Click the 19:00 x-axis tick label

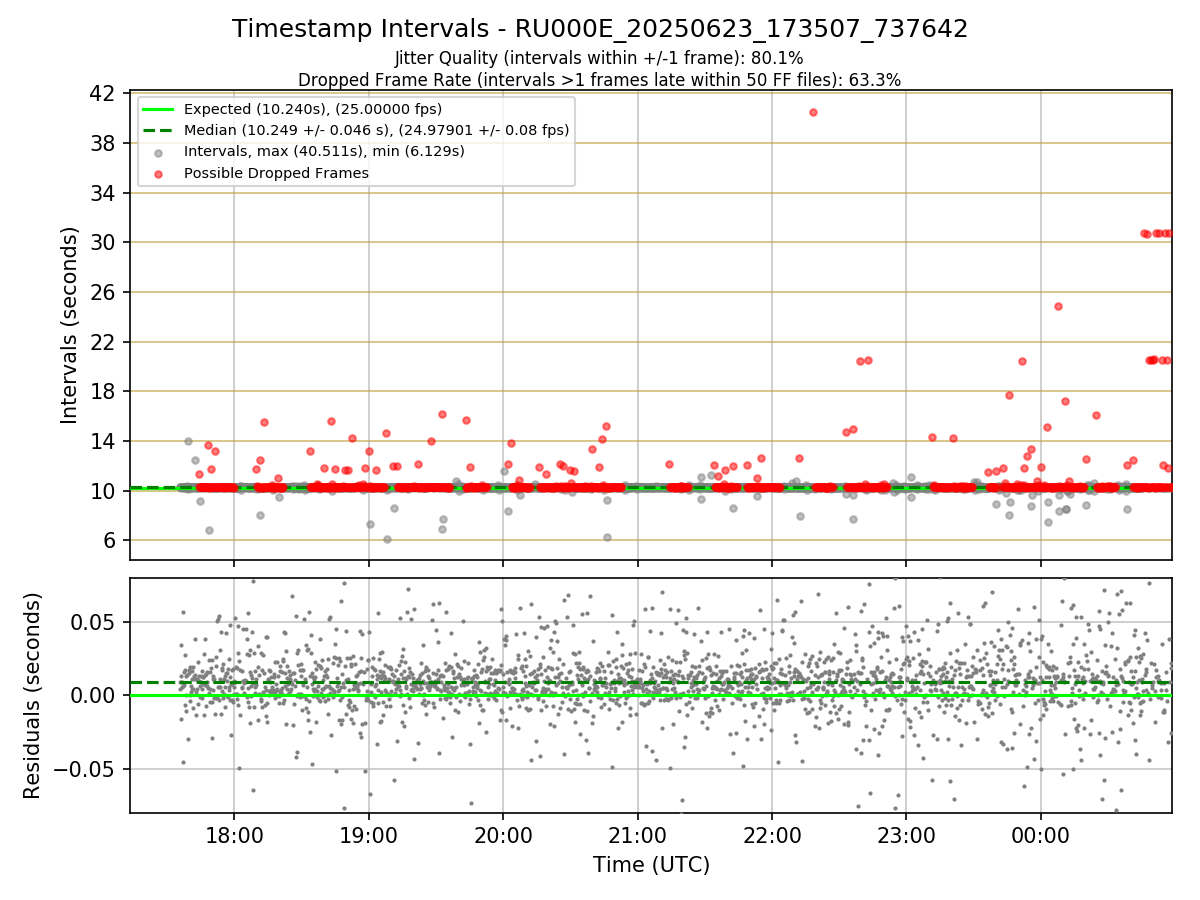pyautogui.click(x=369, y=837)
